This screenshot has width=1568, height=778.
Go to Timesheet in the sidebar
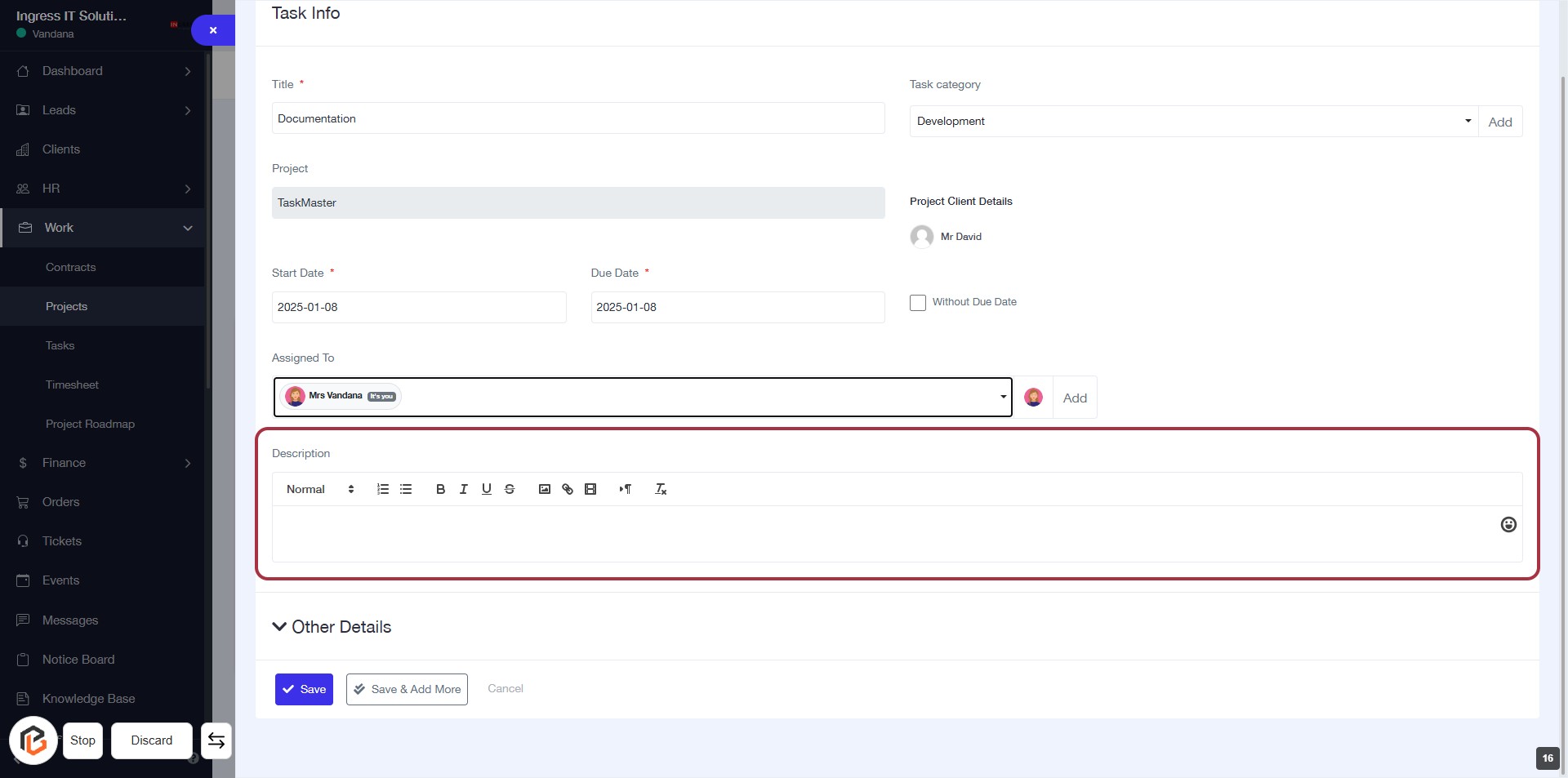pyautogui.click(x=72, y=385)
